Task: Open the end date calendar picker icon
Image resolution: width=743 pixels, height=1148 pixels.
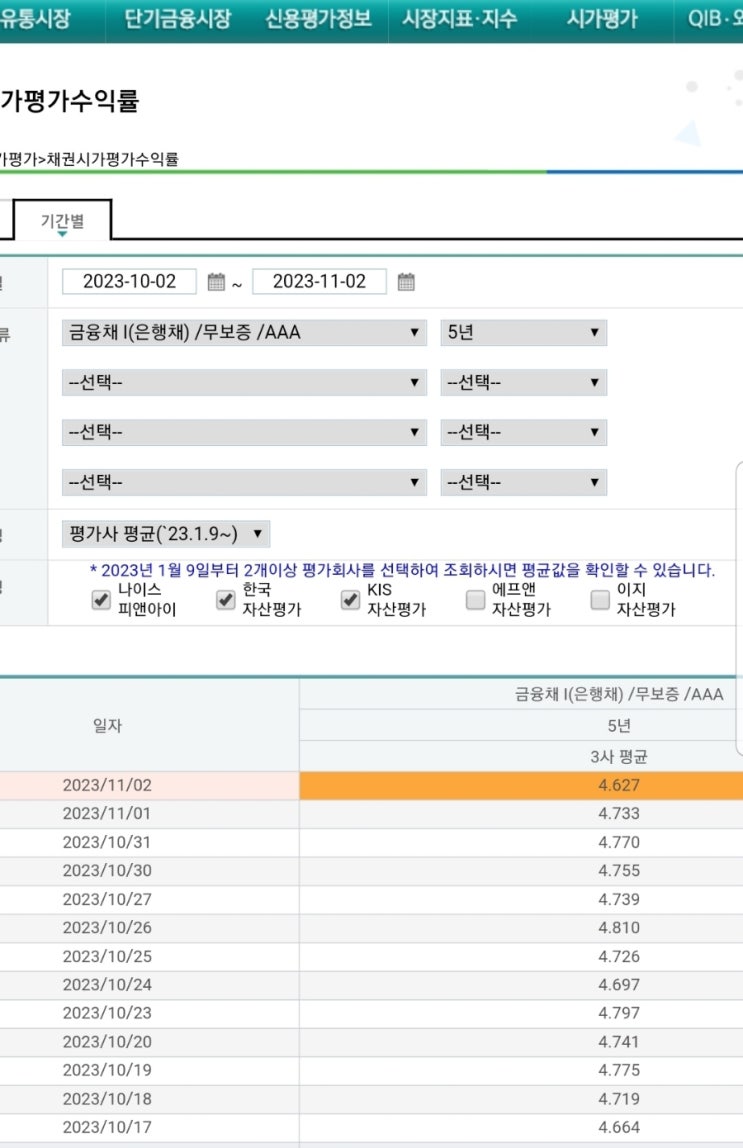Action: point(406,282)
